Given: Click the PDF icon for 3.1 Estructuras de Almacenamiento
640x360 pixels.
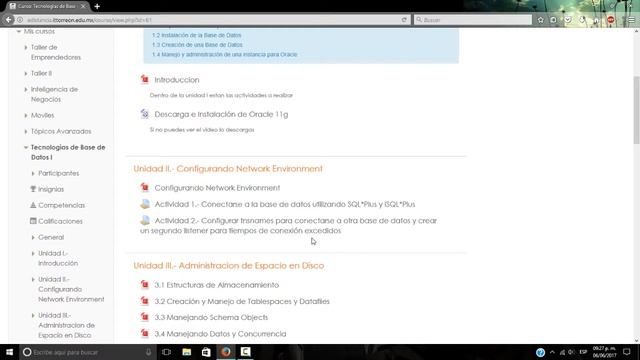Looking at the screenshot, I should pyautogui.click(x=144, y=284).
